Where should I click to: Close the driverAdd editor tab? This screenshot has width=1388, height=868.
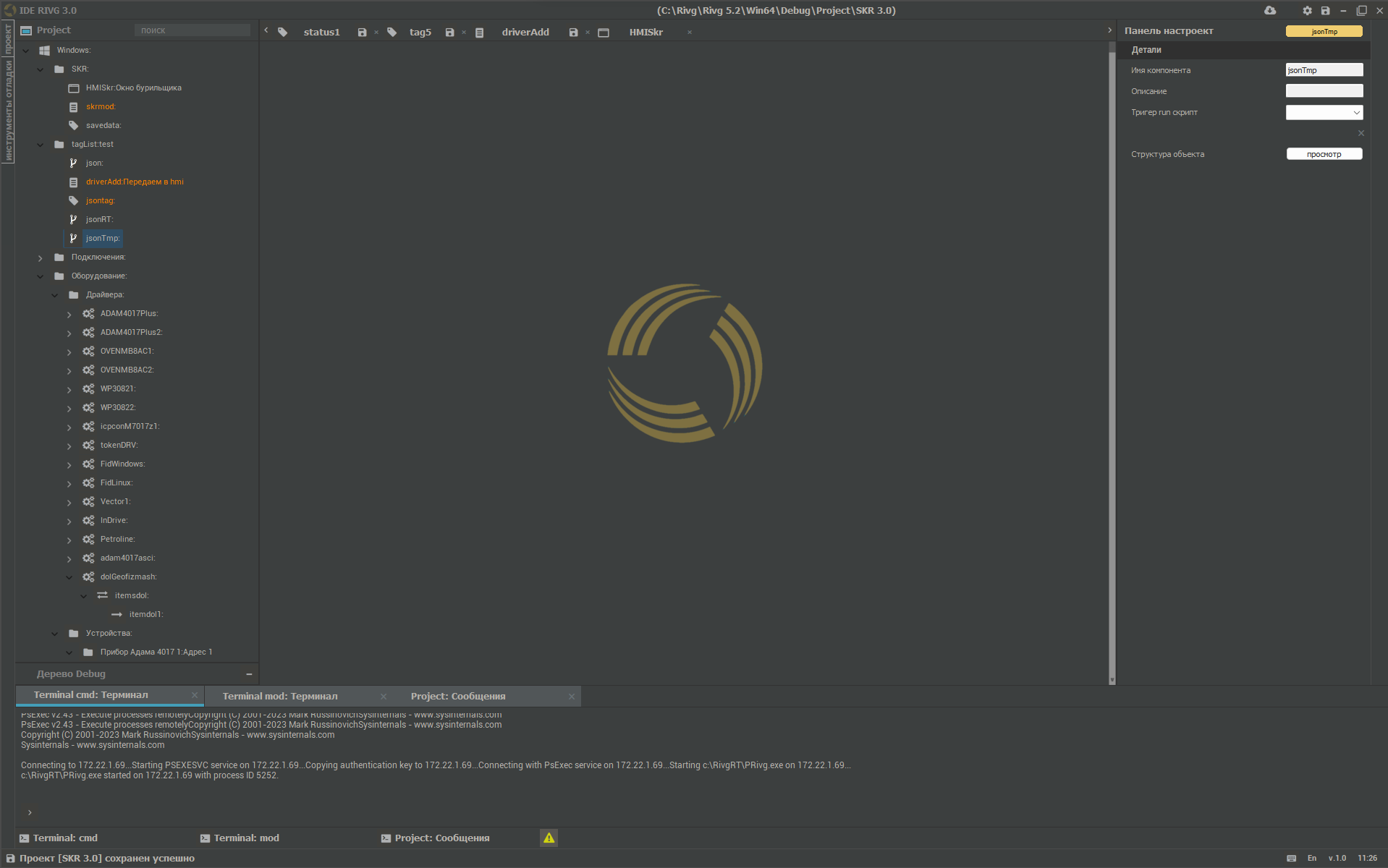[x=587, y=33]
